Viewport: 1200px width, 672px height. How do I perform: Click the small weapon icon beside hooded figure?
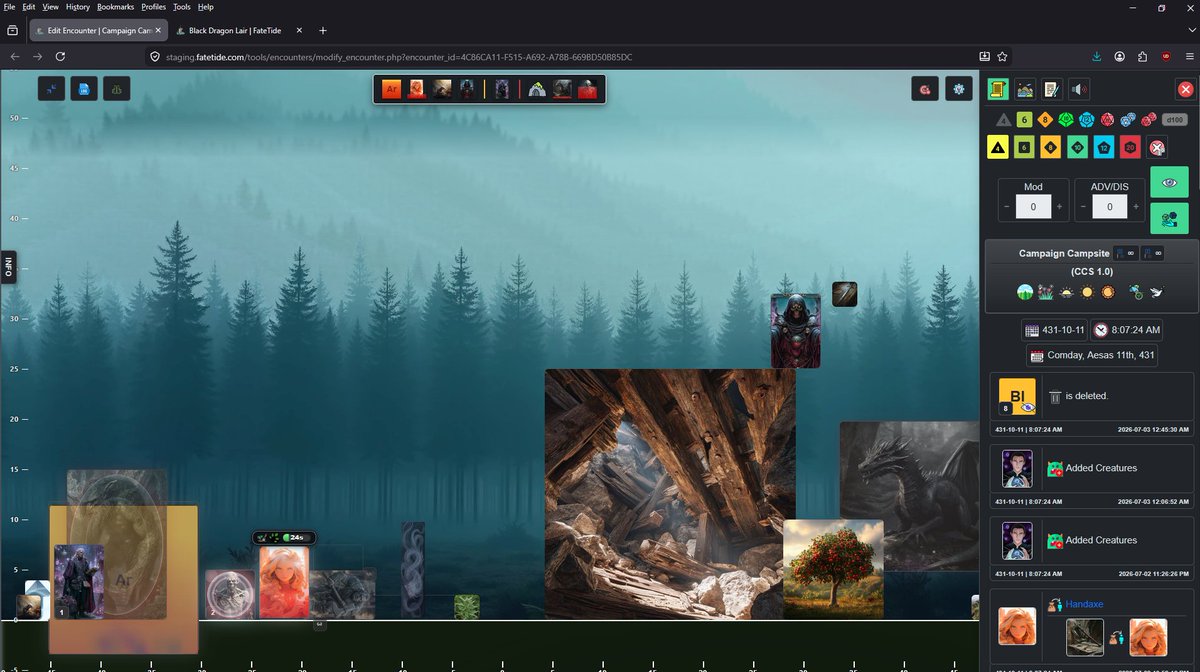[x=844, y=294]
